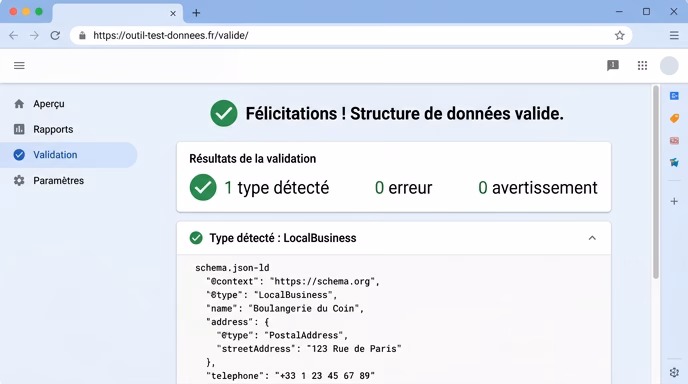This screenshot has width=688, height=384.
Task: Click the "@type": "PostalAddress" line
Action: (x=282, y=335)
